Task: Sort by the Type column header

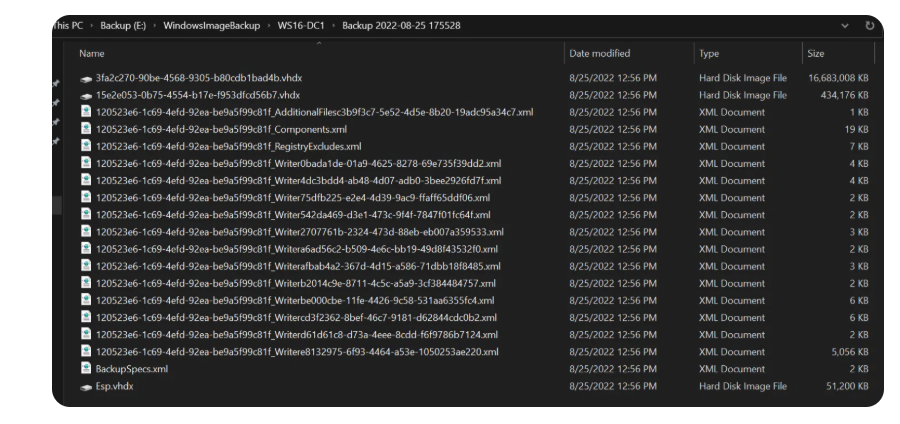Action: coord(708,52)
